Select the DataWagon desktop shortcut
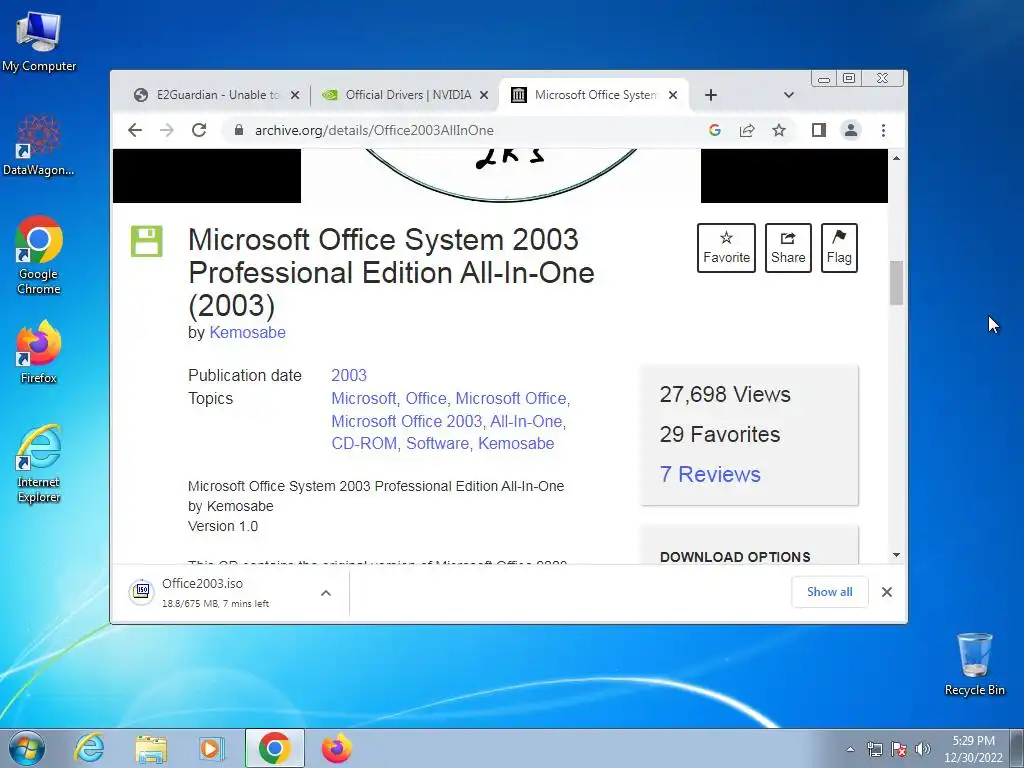This screenshot has width=1024, height=768. 39,146
